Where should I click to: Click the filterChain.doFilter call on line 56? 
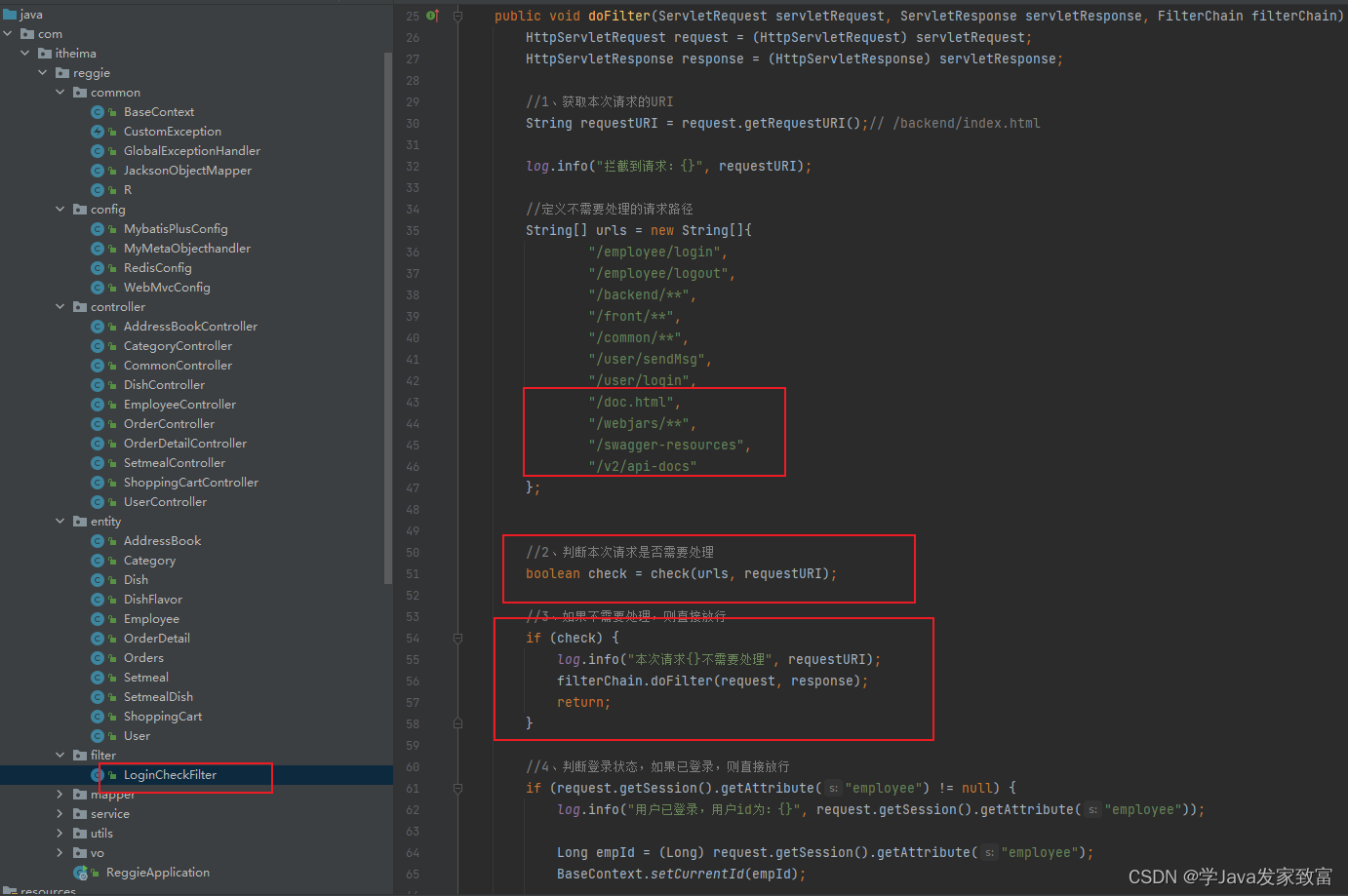[713, 682]
